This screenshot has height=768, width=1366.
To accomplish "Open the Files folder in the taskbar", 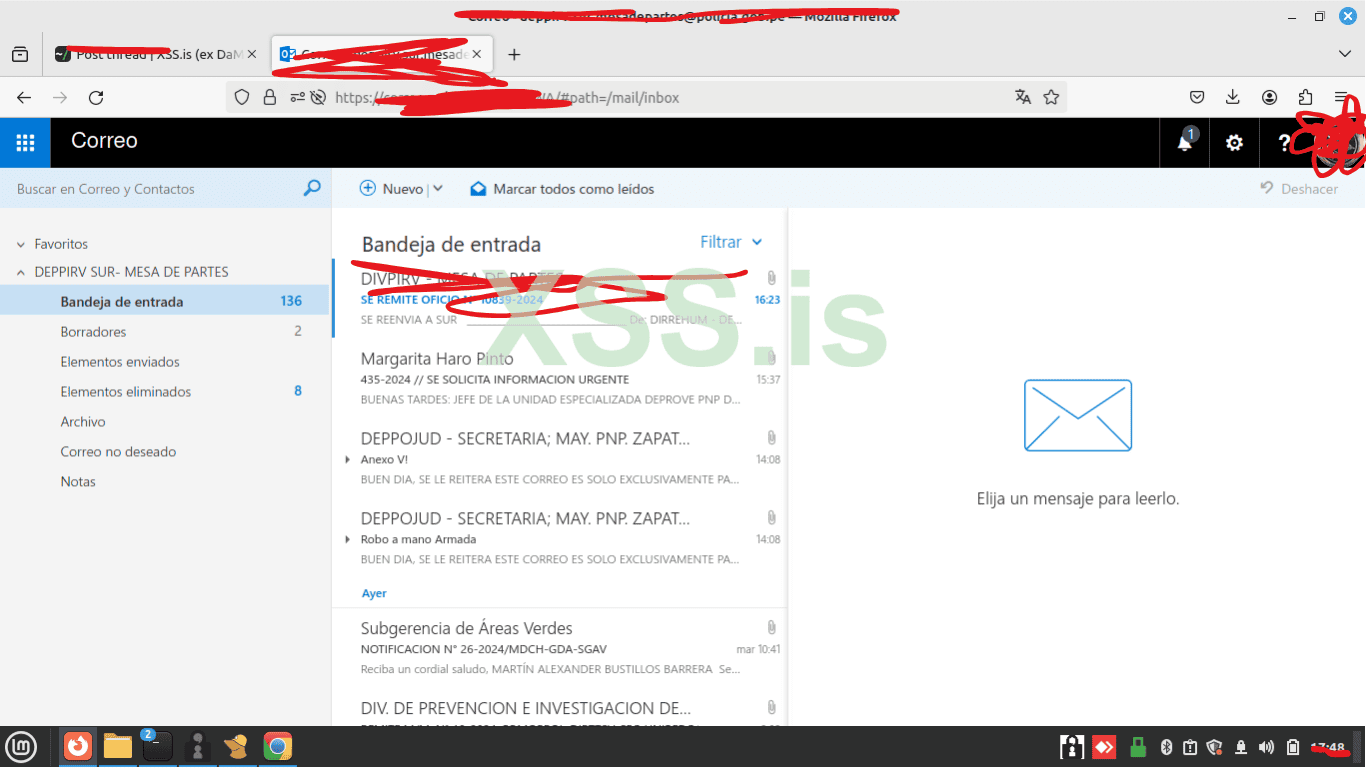I will click(118, 746).
